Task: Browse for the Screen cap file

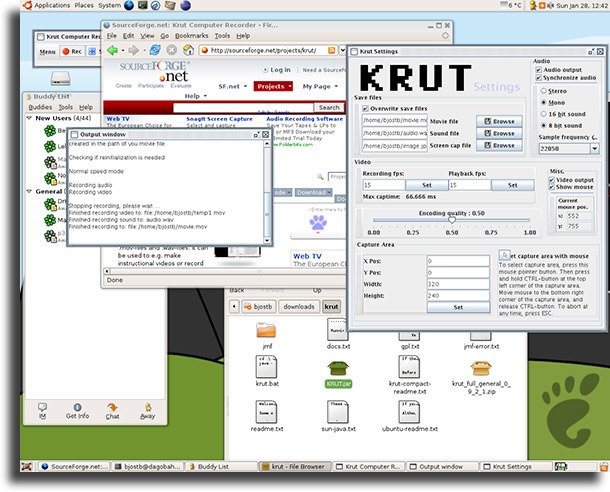Action: click(x=499, y=145)
